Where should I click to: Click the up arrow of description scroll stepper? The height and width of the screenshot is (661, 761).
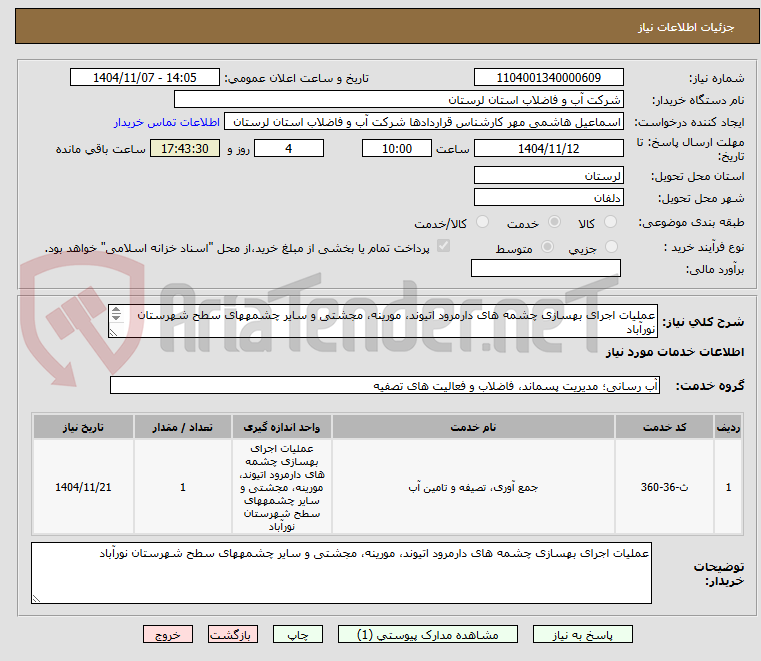116,311
